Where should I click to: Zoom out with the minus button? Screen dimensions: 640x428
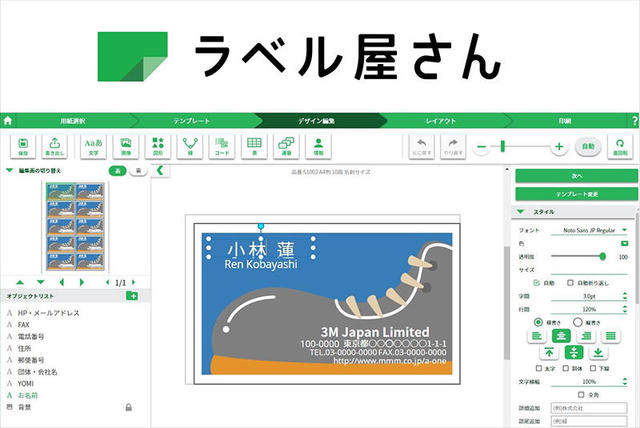point(482,146)
